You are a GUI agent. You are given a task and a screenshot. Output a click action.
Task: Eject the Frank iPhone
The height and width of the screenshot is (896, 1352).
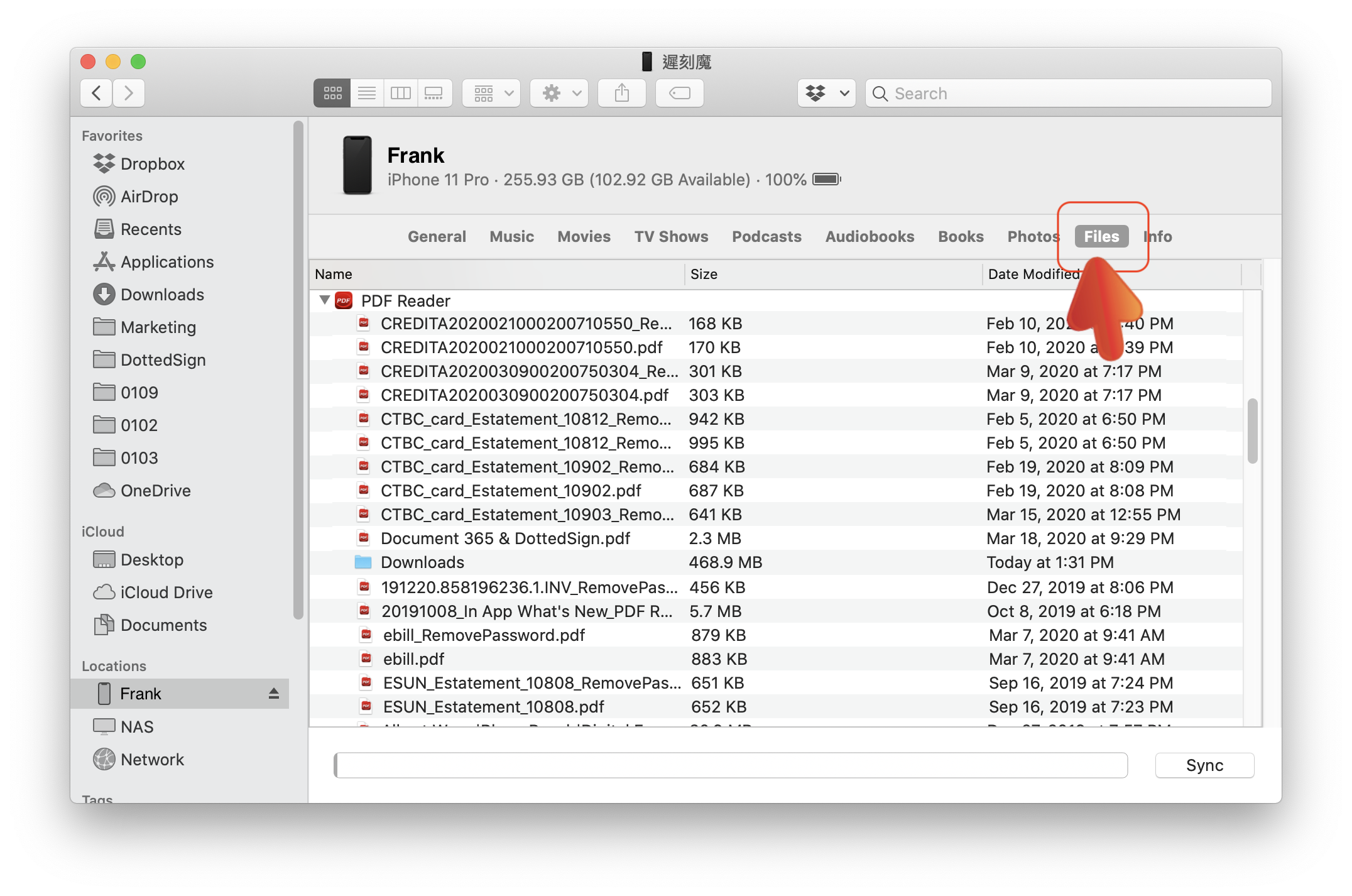pos(274,694)
